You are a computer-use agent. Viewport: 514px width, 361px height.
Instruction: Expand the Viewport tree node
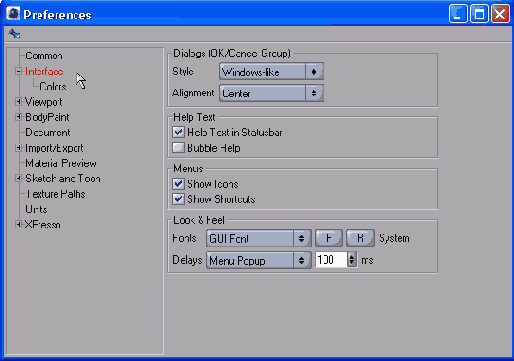pos(18,102)
